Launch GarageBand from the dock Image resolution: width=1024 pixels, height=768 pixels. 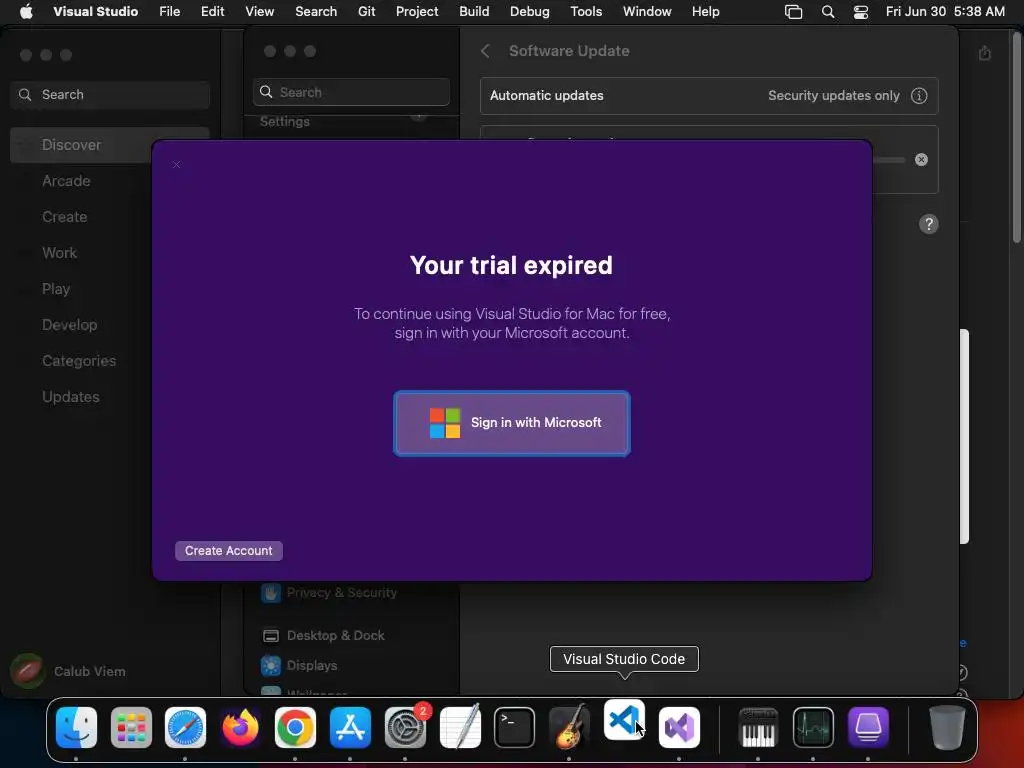[x=569, y=728]
